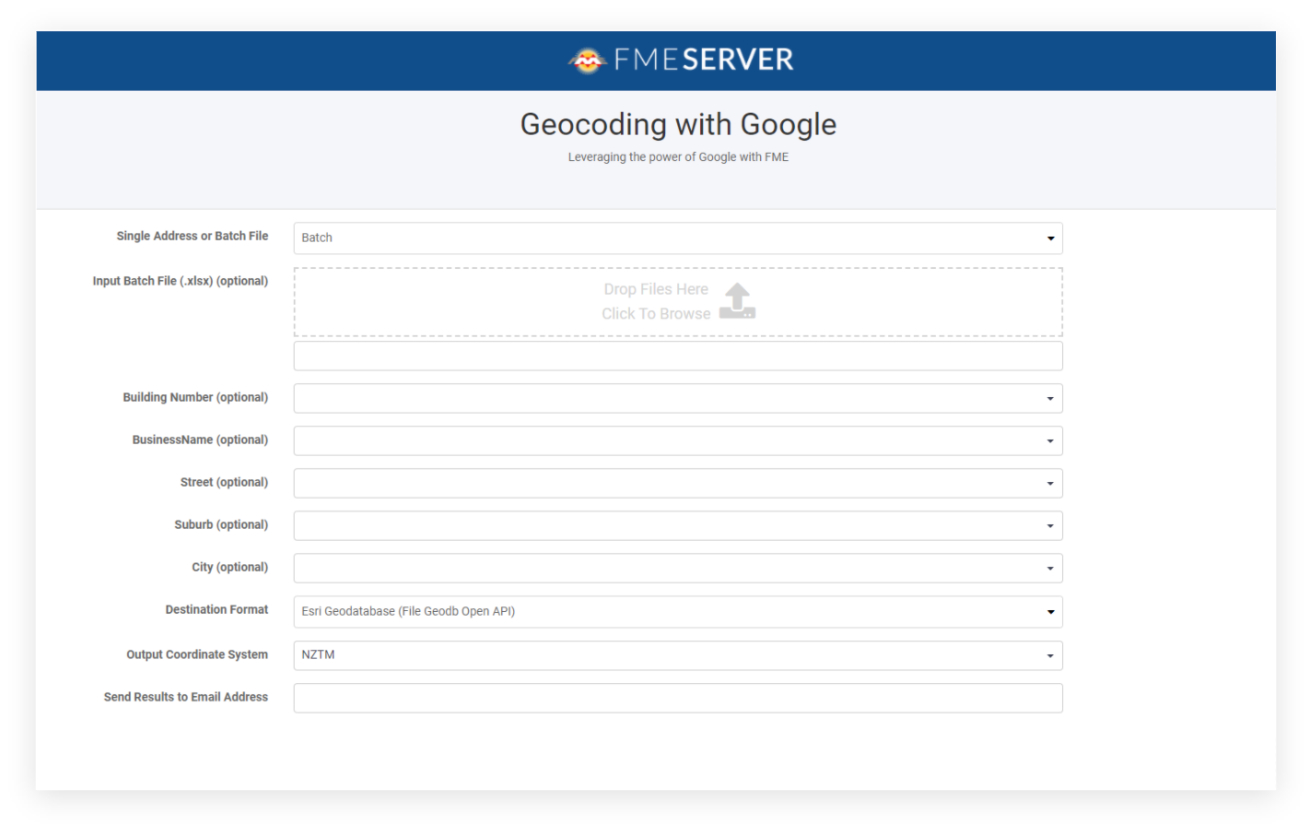Click the 'Building Number (optional)' label
The image size is (1312, 832).
195,397
